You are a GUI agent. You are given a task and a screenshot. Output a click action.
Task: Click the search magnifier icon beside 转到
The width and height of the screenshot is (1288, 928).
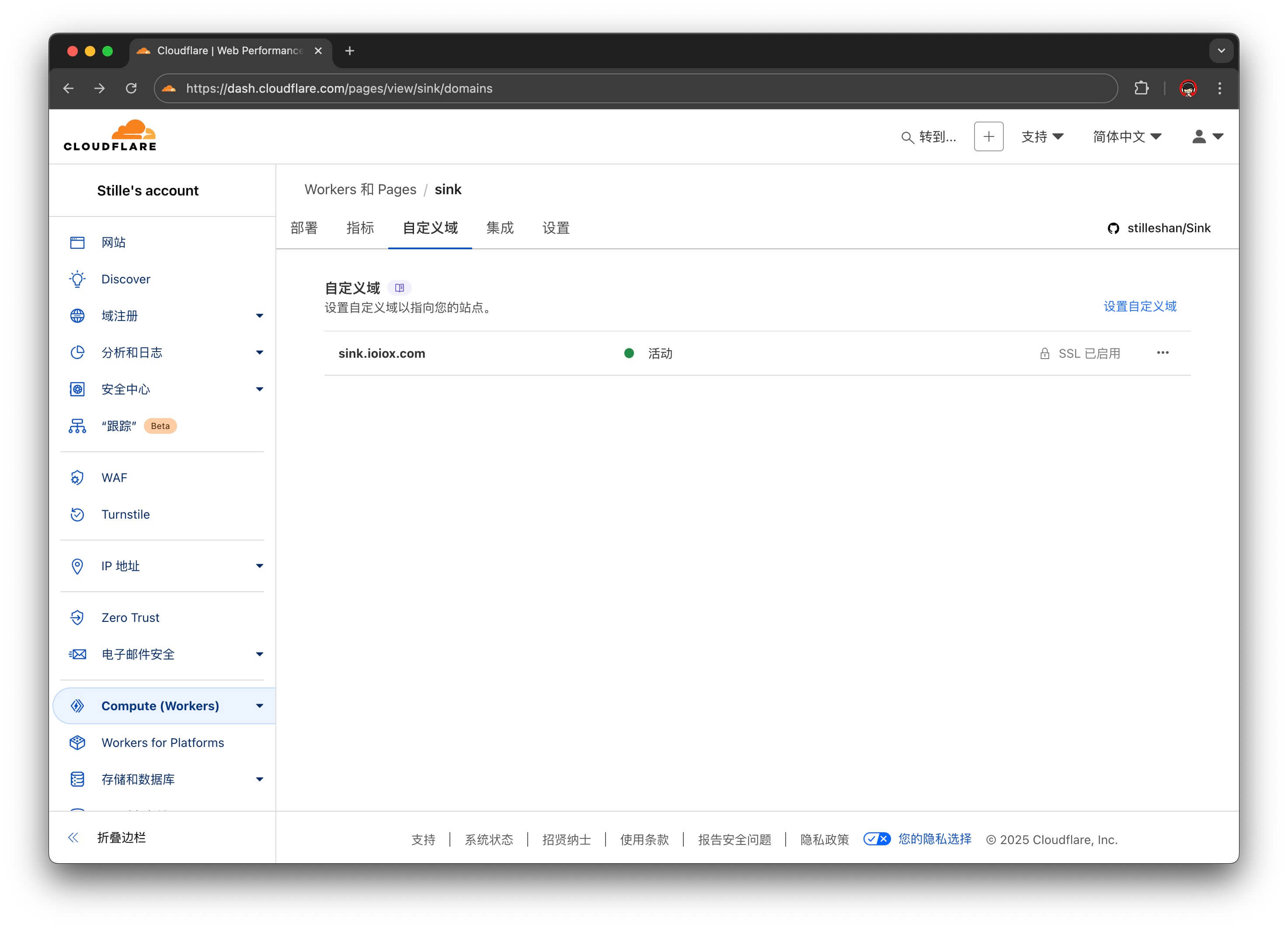(x=908, y=137)
